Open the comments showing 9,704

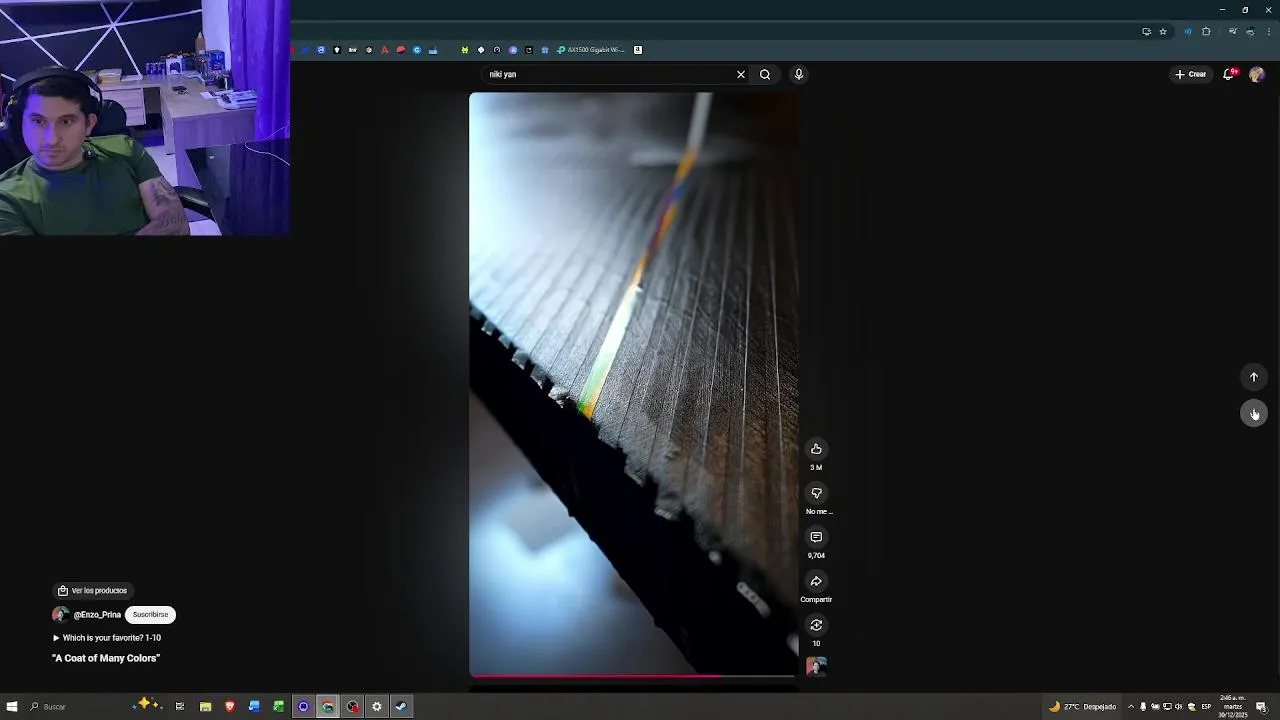[816, 537]
